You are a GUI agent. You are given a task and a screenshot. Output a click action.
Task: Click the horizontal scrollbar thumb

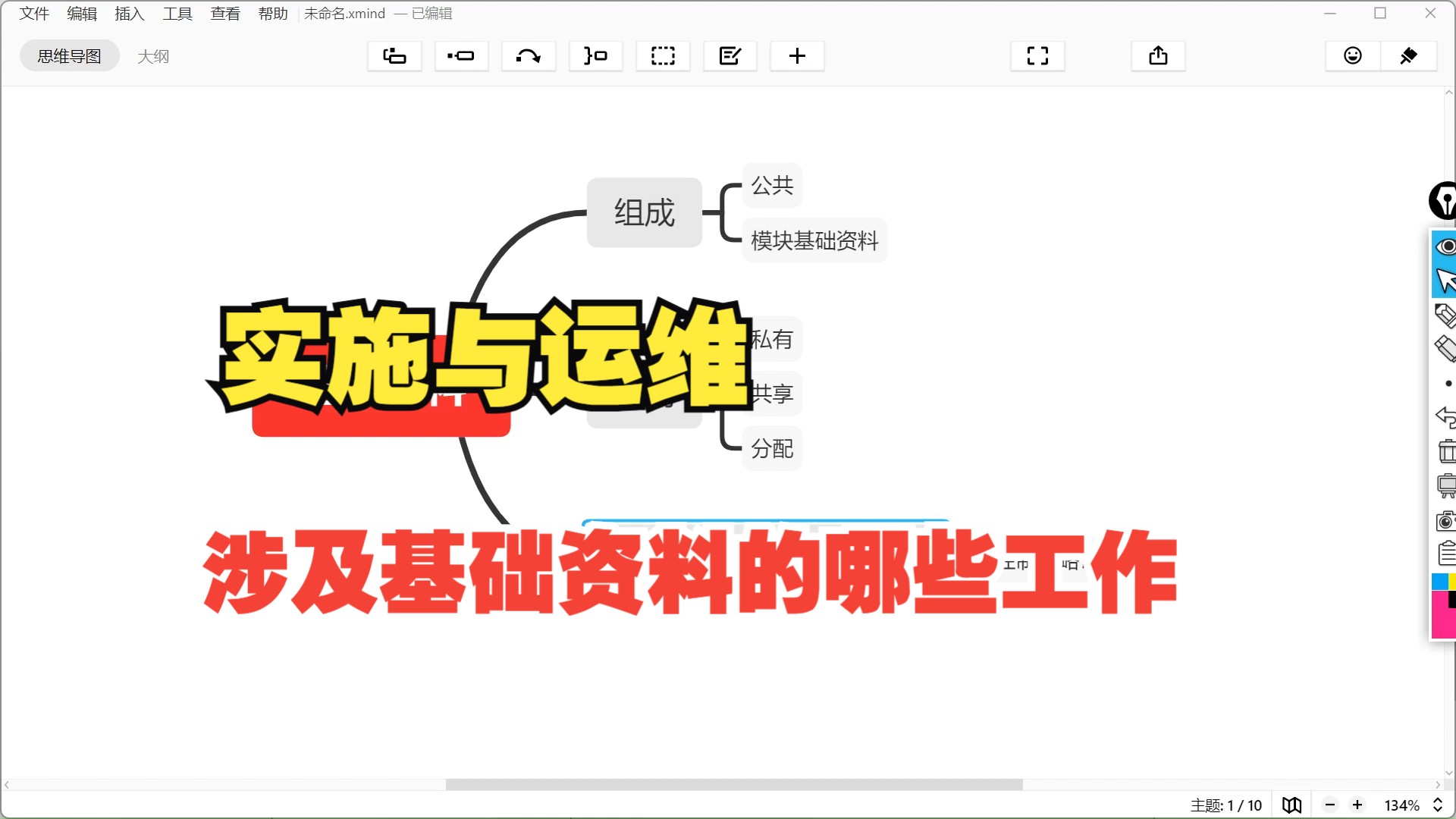click(x=734, y=785)
